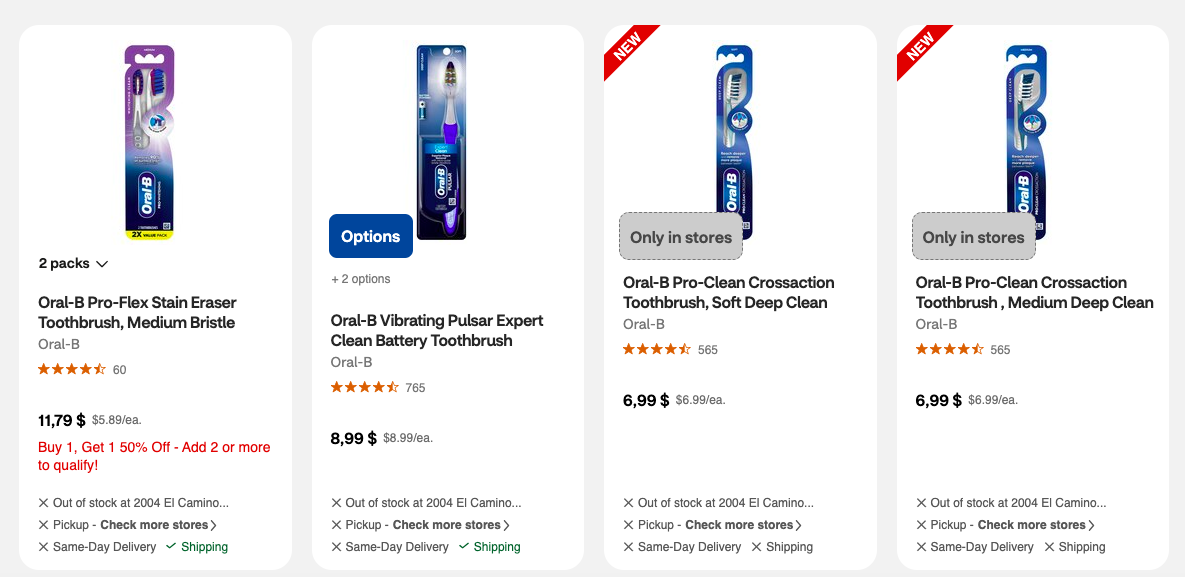Check more stores for Vibrating Pulsar toothbrush
Screen dimensions: 1185x577
pos(450,525)
